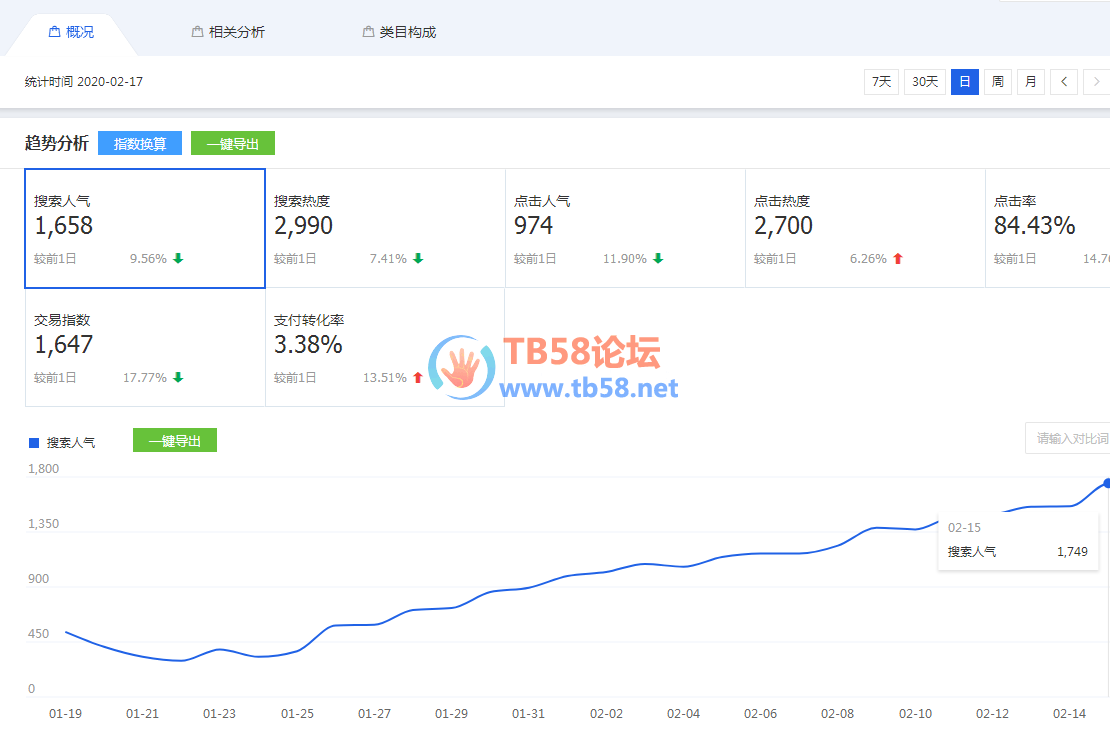The width and height of the screenshot is (1110, 735).
Task: Click the green down arrow beside 9.56%
Action: (178, 258)
